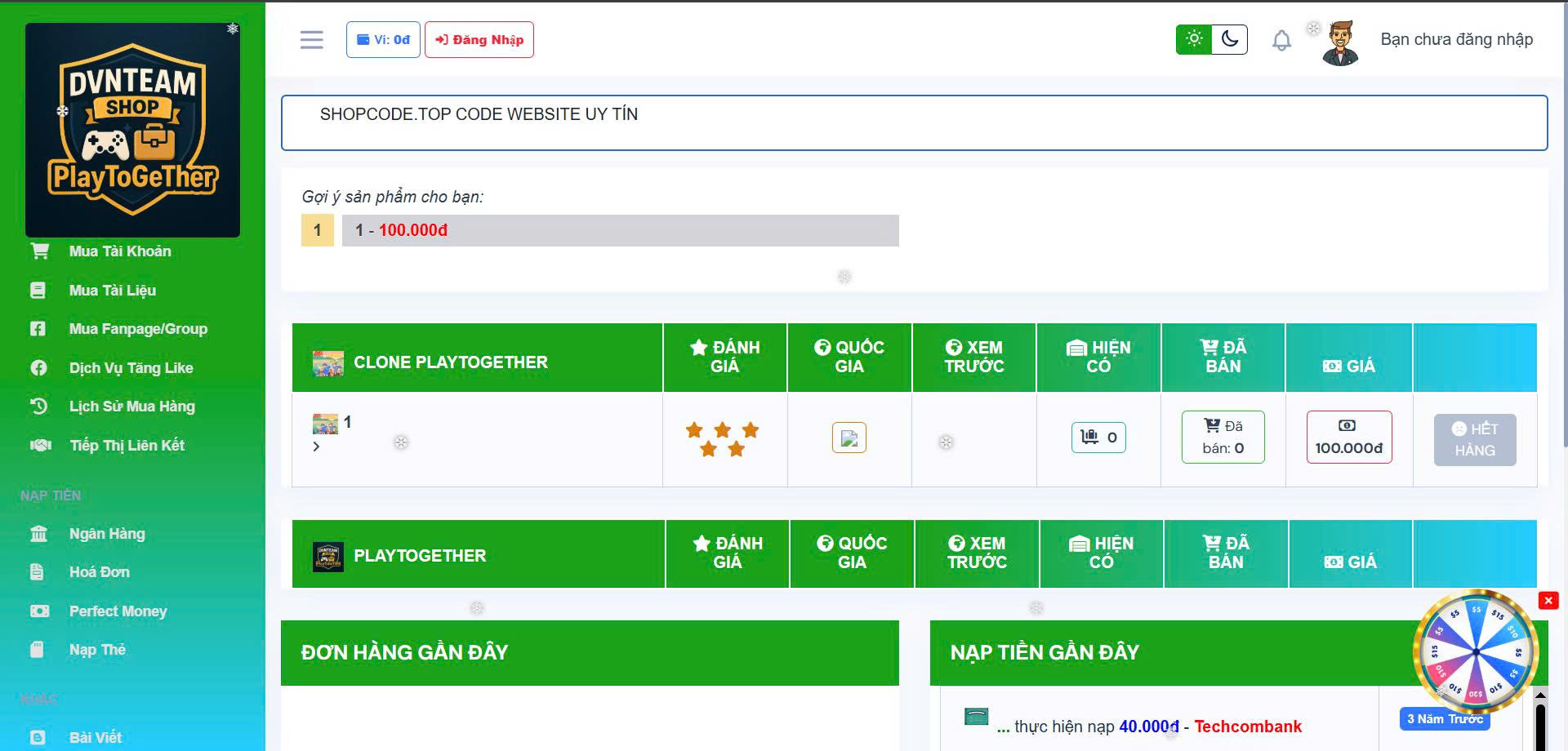
Task: Click the Facebook circle icon for Tăng Like
Action: 38,367
